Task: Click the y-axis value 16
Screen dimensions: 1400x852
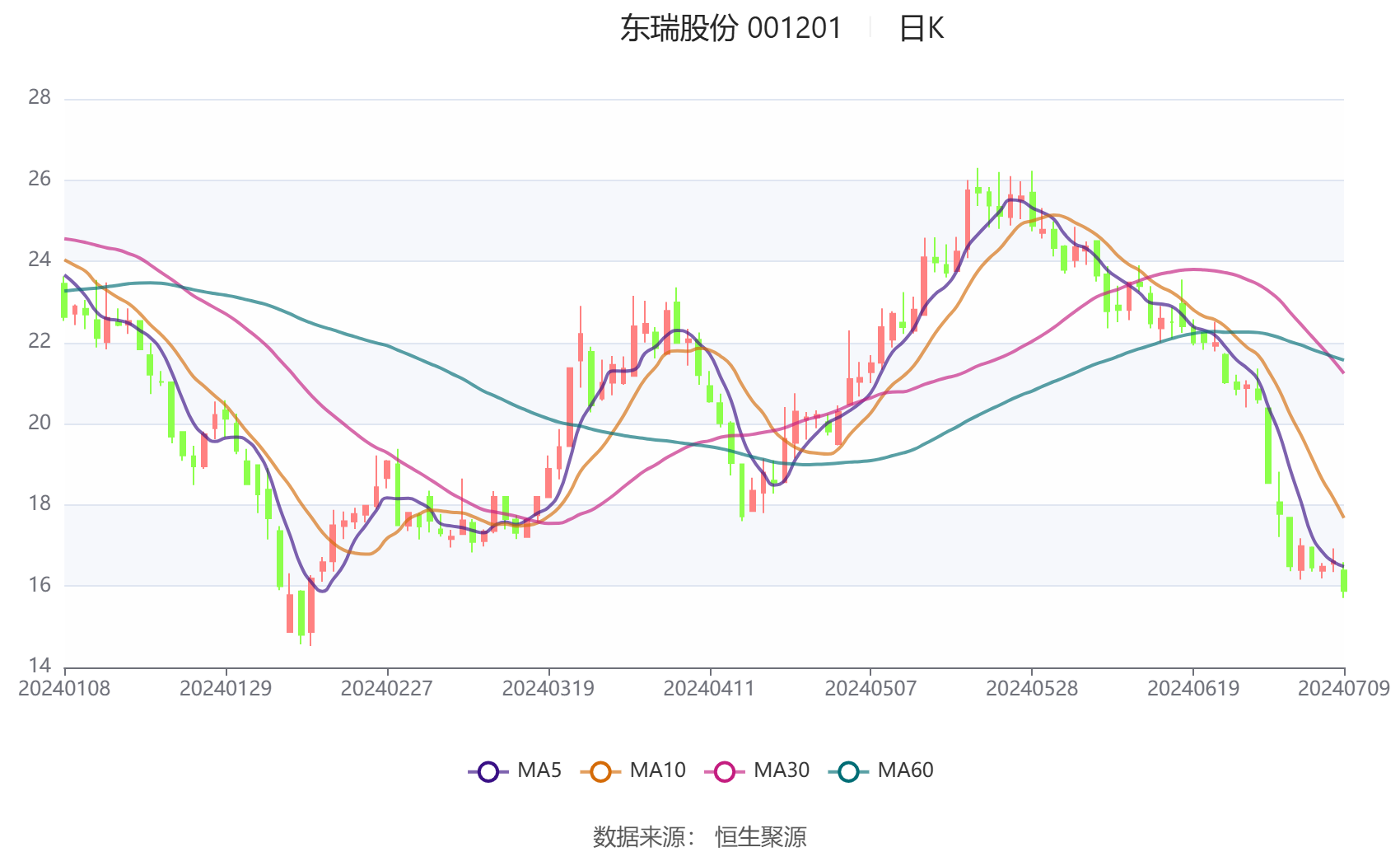Action: (x=40, y=585)
